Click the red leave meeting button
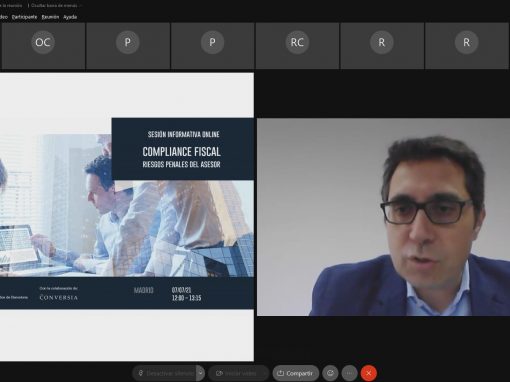The image size is (510, 382). pos(369,373)
